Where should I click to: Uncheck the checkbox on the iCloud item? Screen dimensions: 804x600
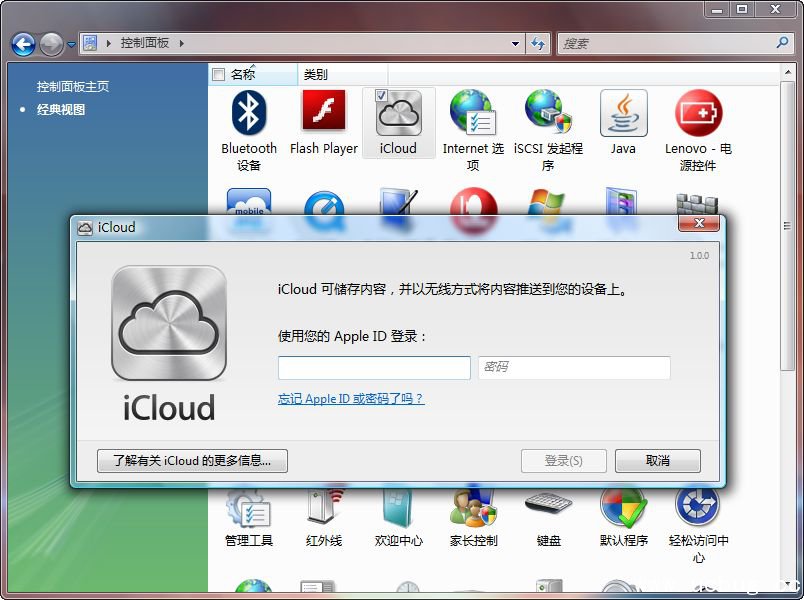(x=381, y=95)
